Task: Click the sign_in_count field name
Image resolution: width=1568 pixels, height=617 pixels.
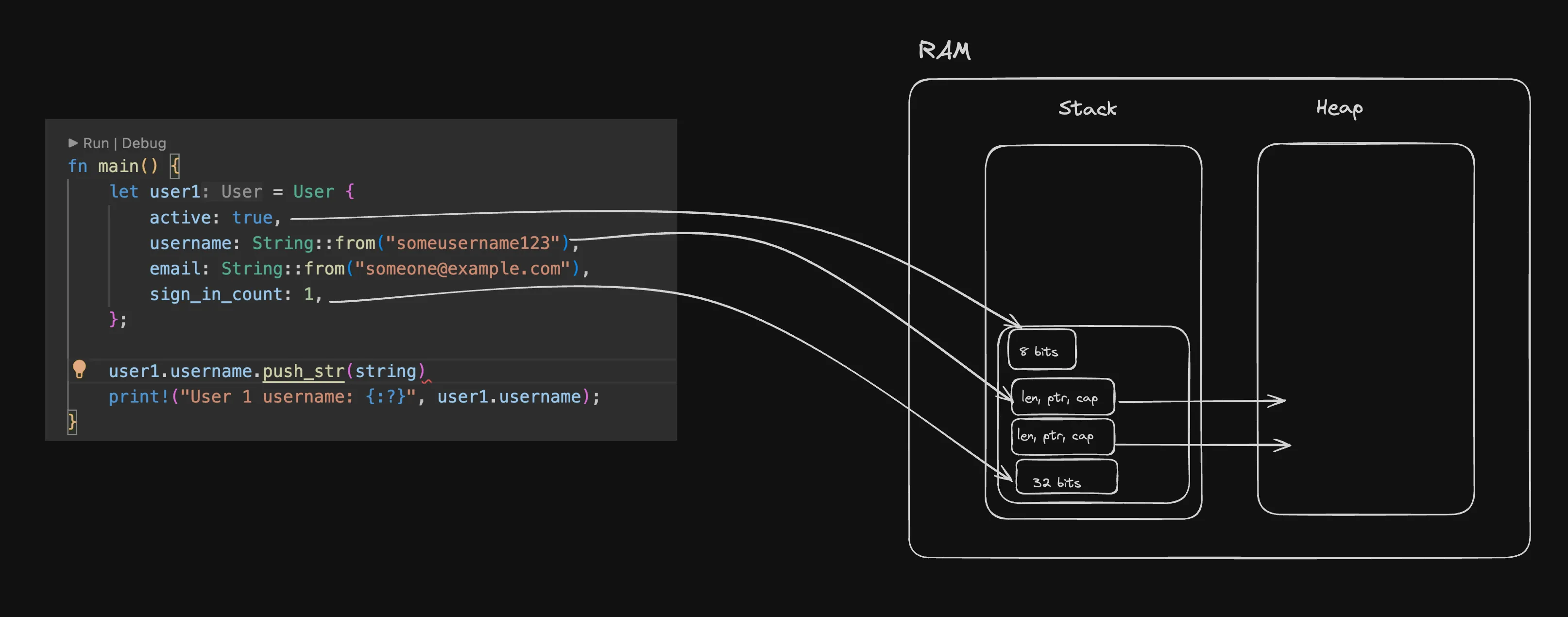Action: (x=216, y=294)
